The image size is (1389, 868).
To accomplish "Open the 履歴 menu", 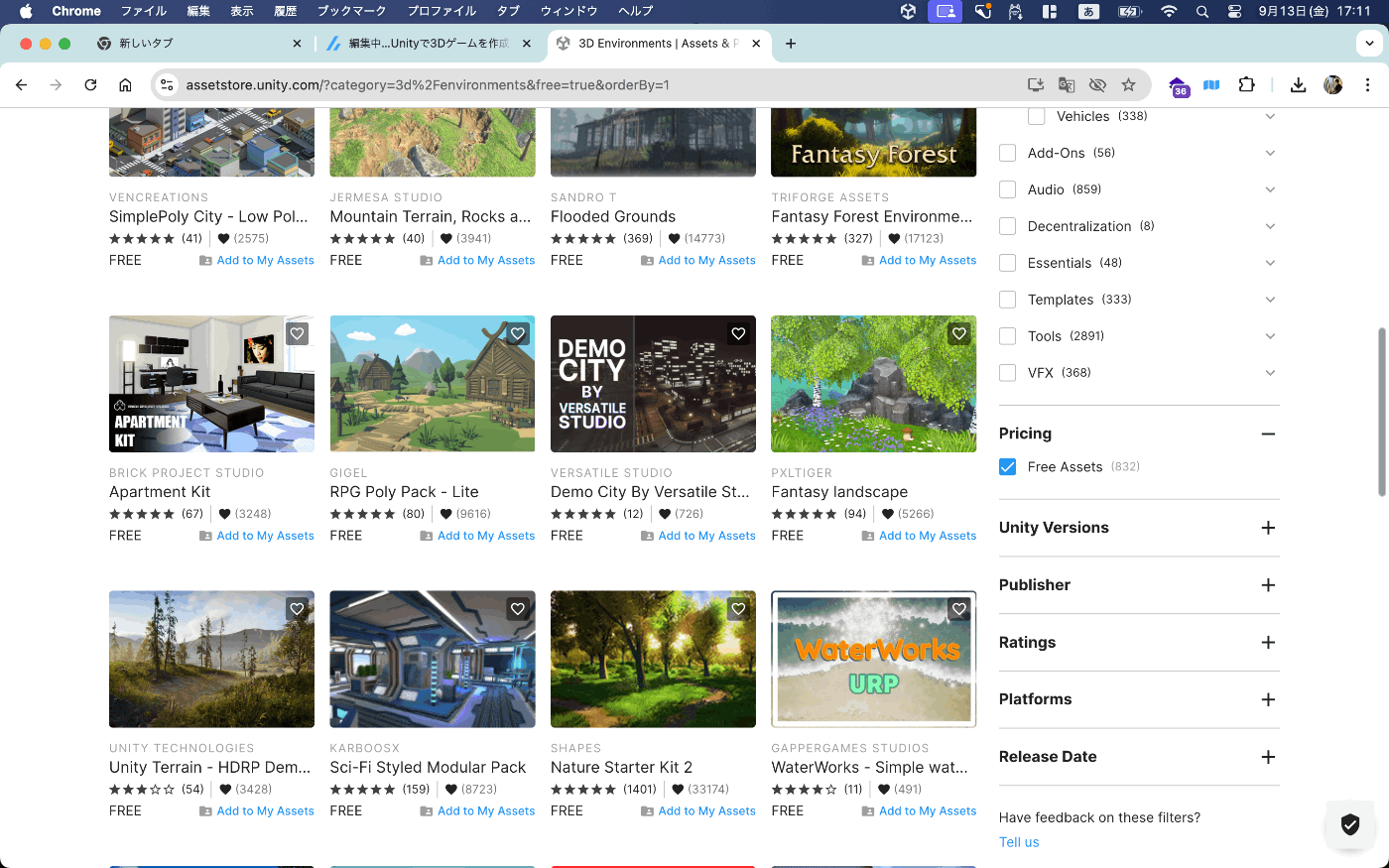I will click(x=285, y=12).
